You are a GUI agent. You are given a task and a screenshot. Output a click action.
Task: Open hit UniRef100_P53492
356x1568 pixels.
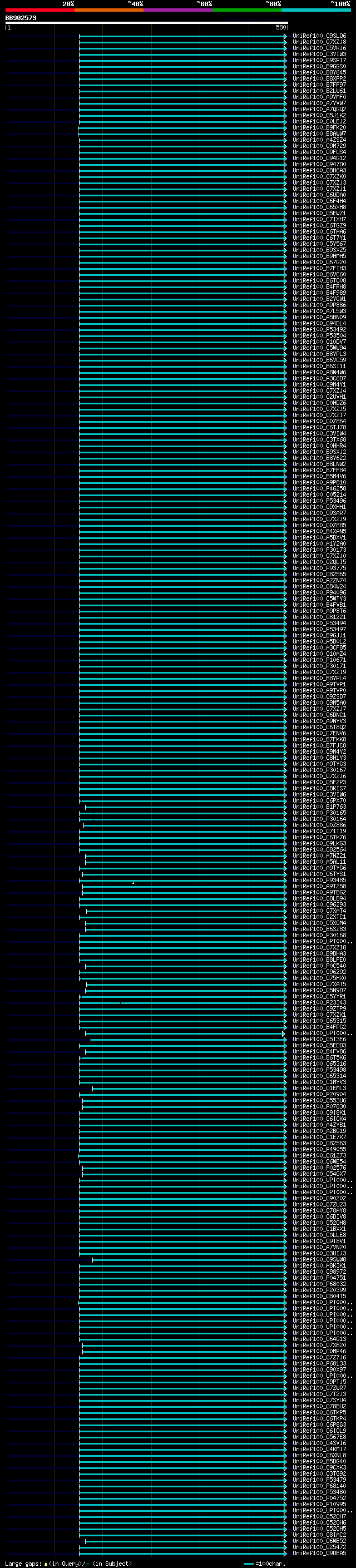(x=319, y=329)
